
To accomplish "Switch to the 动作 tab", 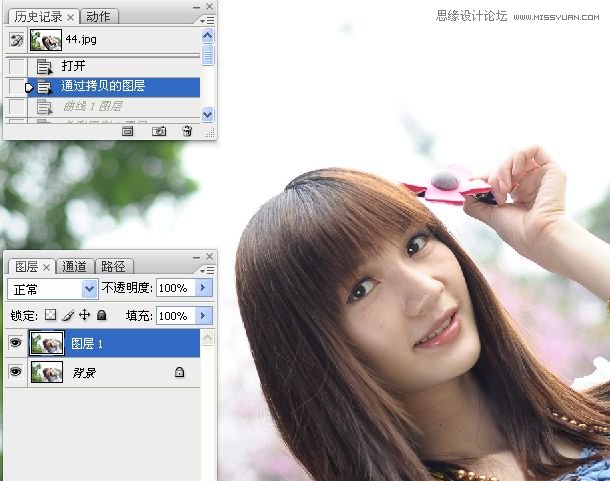I will [x=98, y=17].
